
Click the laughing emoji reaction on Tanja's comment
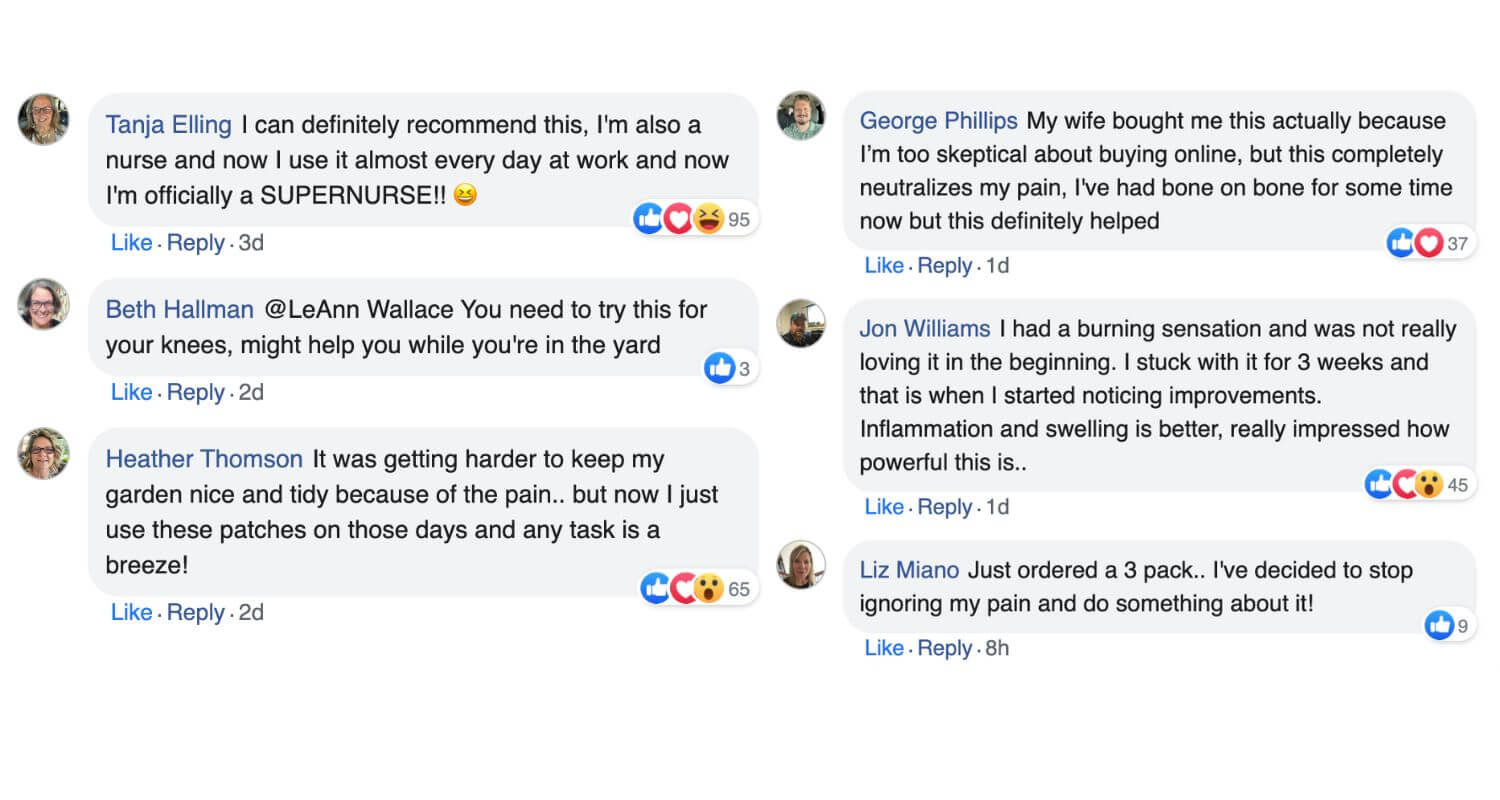708,219
